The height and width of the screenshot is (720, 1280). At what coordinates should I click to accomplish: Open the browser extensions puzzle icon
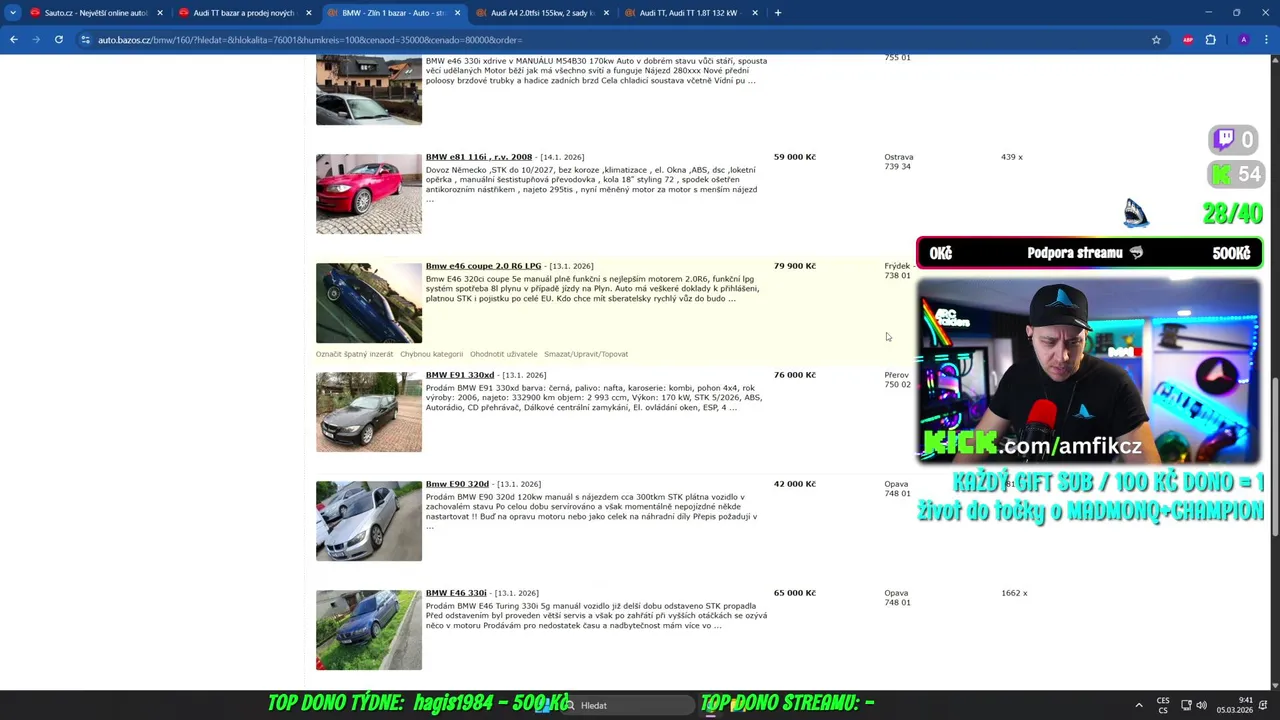pos(1211,40)
